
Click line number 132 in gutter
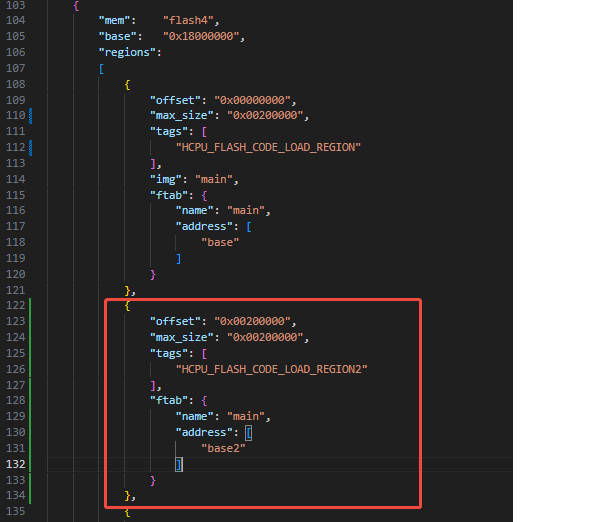click(x=15, y=464)
